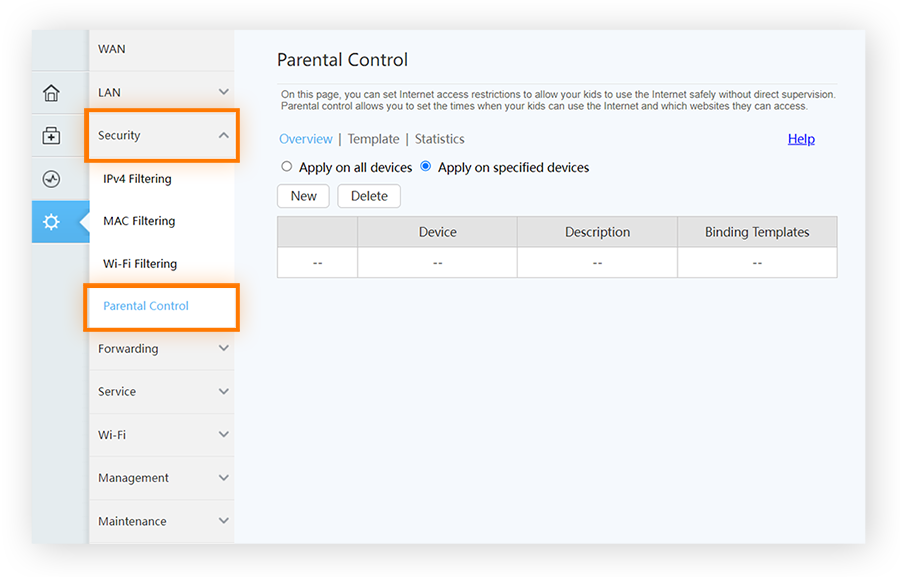Select 'Apply on all devices' radio button
The image size is (900, 577).
click(x=287, y=167)
